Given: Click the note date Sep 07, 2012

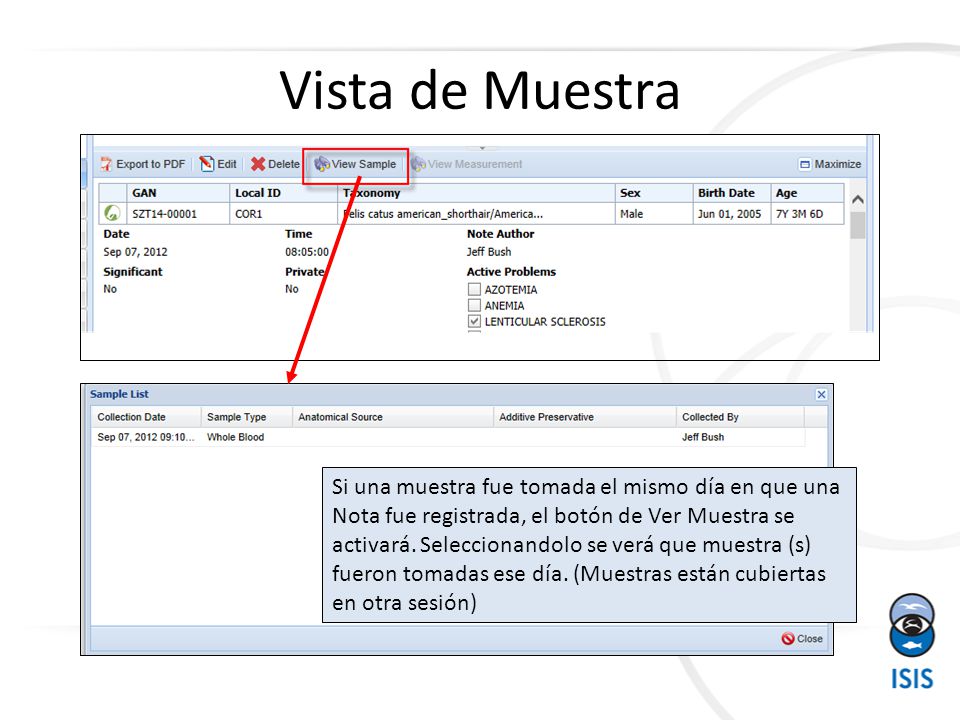Looking at the screenshot, I should [x=135, y=252].
